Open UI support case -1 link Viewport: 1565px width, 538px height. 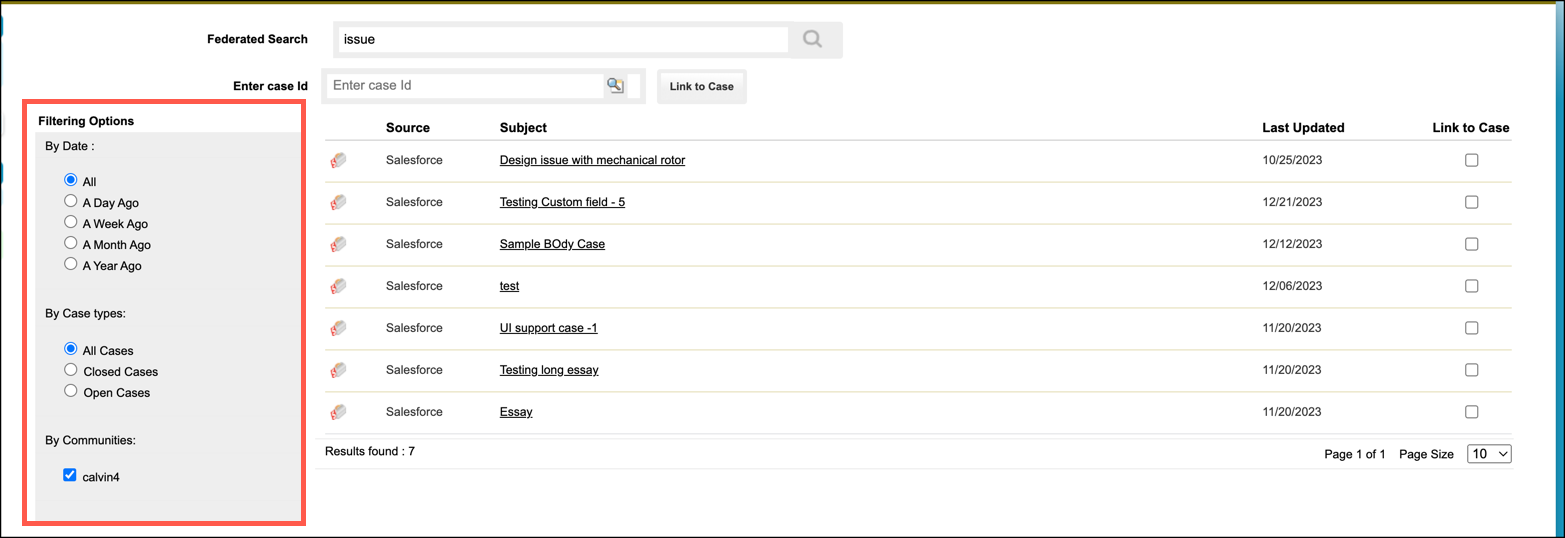548,328
